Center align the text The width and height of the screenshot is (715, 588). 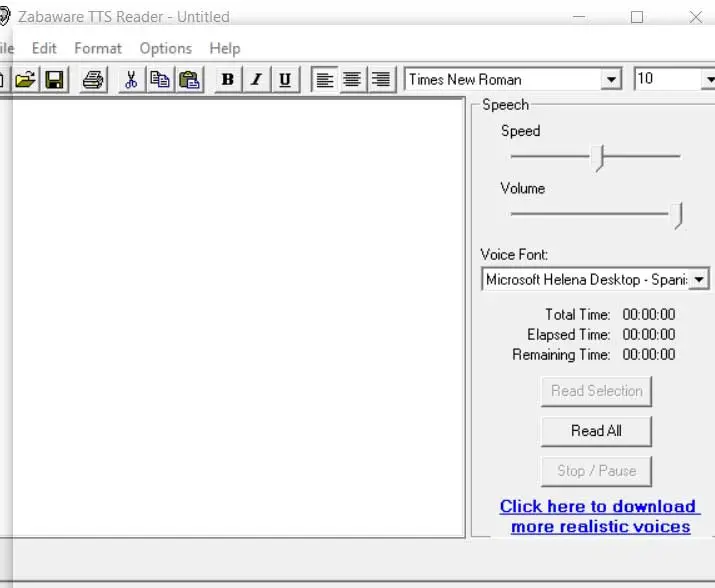click(x=352, y=80)
